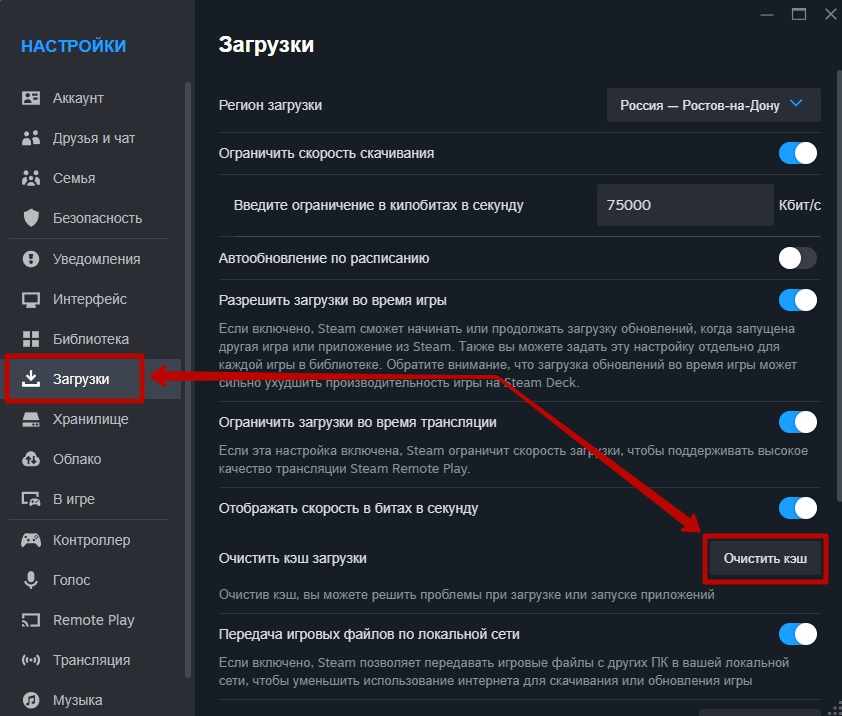842x716 pixels.
Task: Click the In-game overlay icon
Action: click(31, 500)
